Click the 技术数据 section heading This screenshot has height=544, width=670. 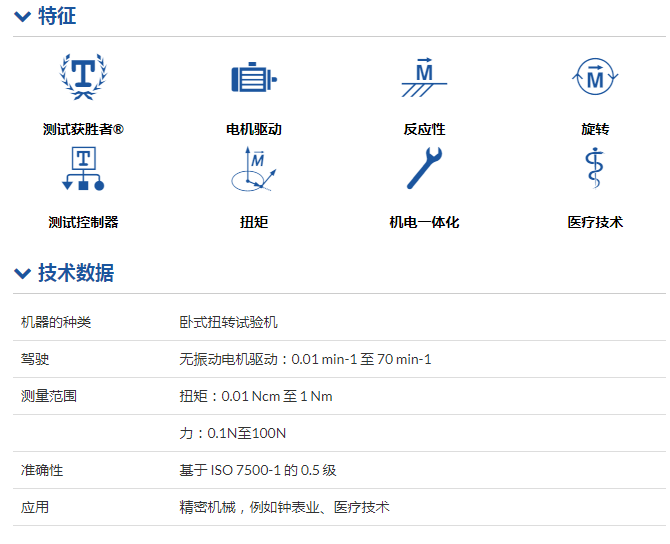click(x=76, y=273)
